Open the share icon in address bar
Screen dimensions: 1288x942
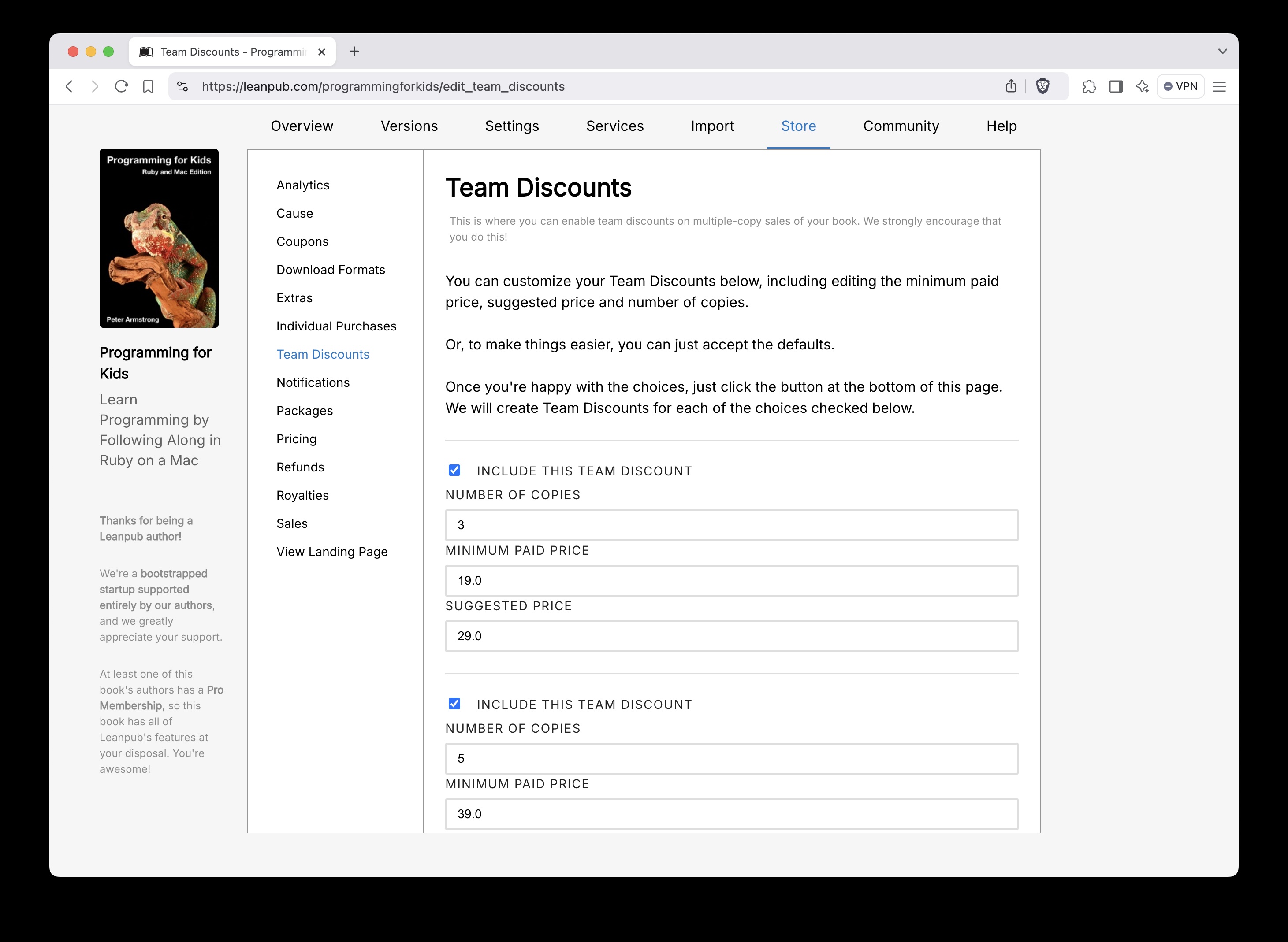coord(1011,86)
